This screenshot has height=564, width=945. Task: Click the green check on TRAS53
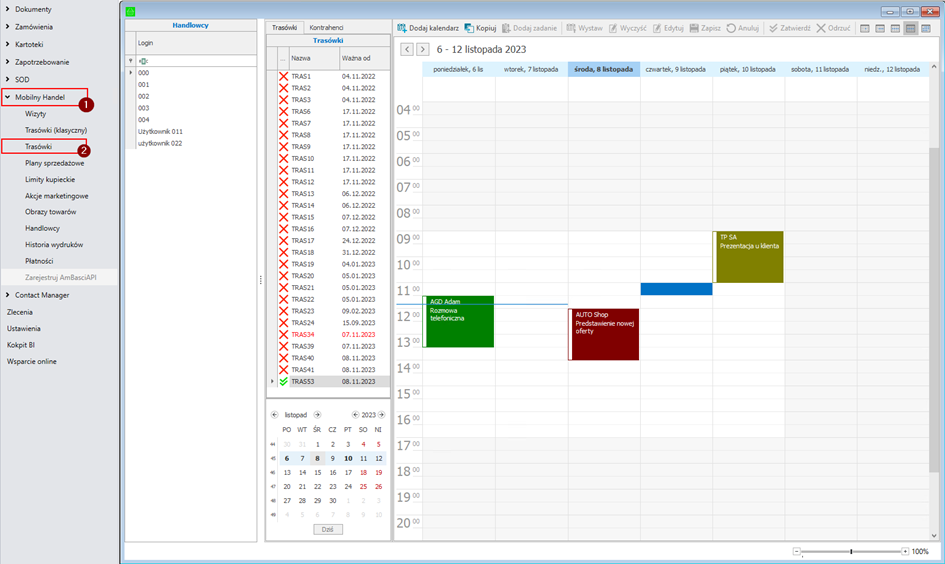[x=284, y=382]
